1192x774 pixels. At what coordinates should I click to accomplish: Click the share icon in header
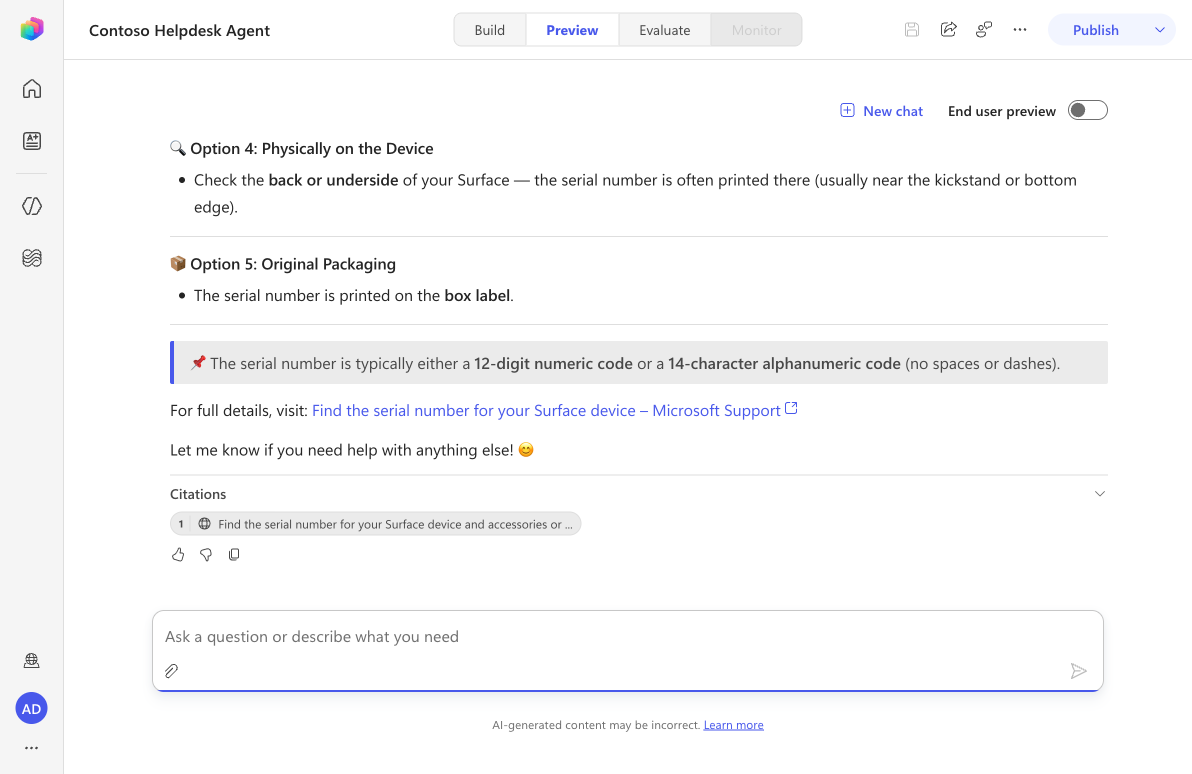coord(948,30)
